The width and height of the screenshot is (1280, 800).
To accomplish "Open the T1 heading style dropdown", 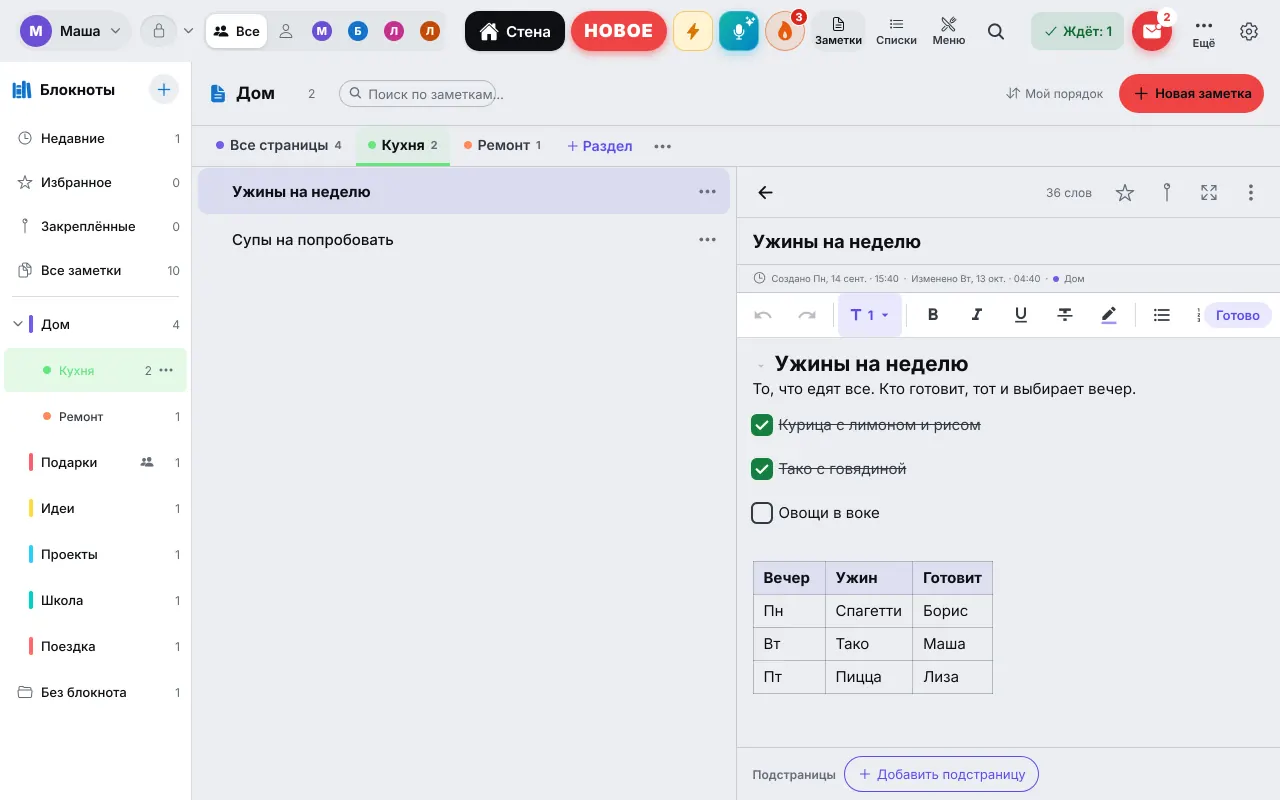I will pyautogui.click(x=869, y=315).
